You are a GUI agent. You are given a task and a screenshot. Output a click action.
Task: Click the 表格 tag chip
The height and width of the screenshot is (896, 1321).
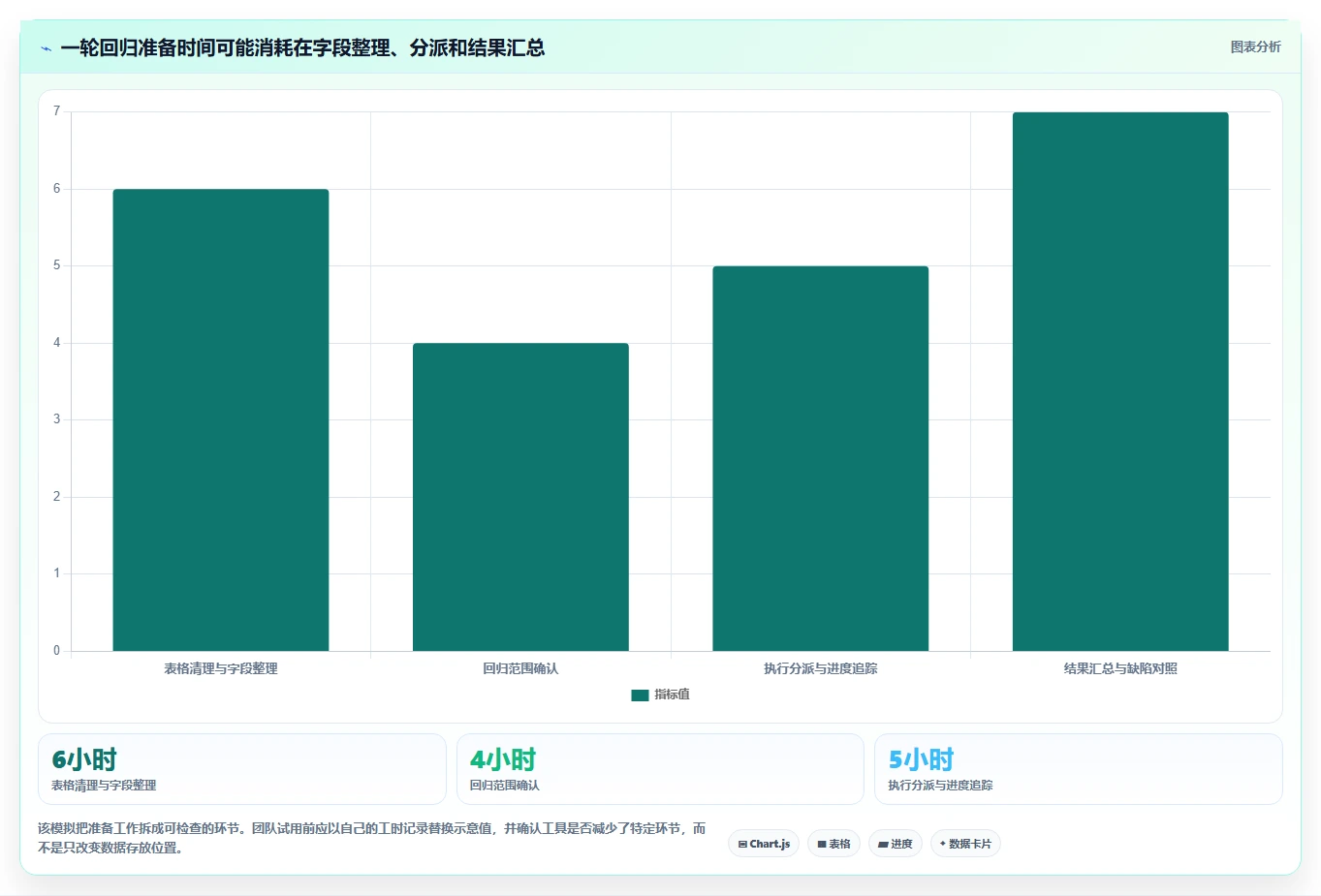833,844
